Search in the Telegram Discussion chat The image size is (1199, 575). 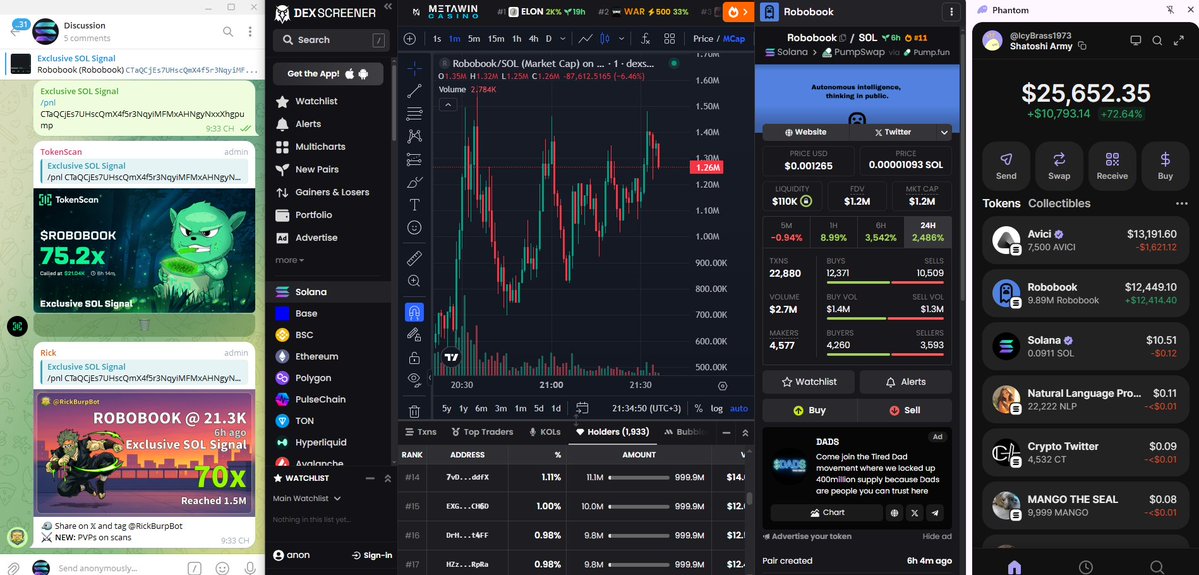[x=228, y=31]
